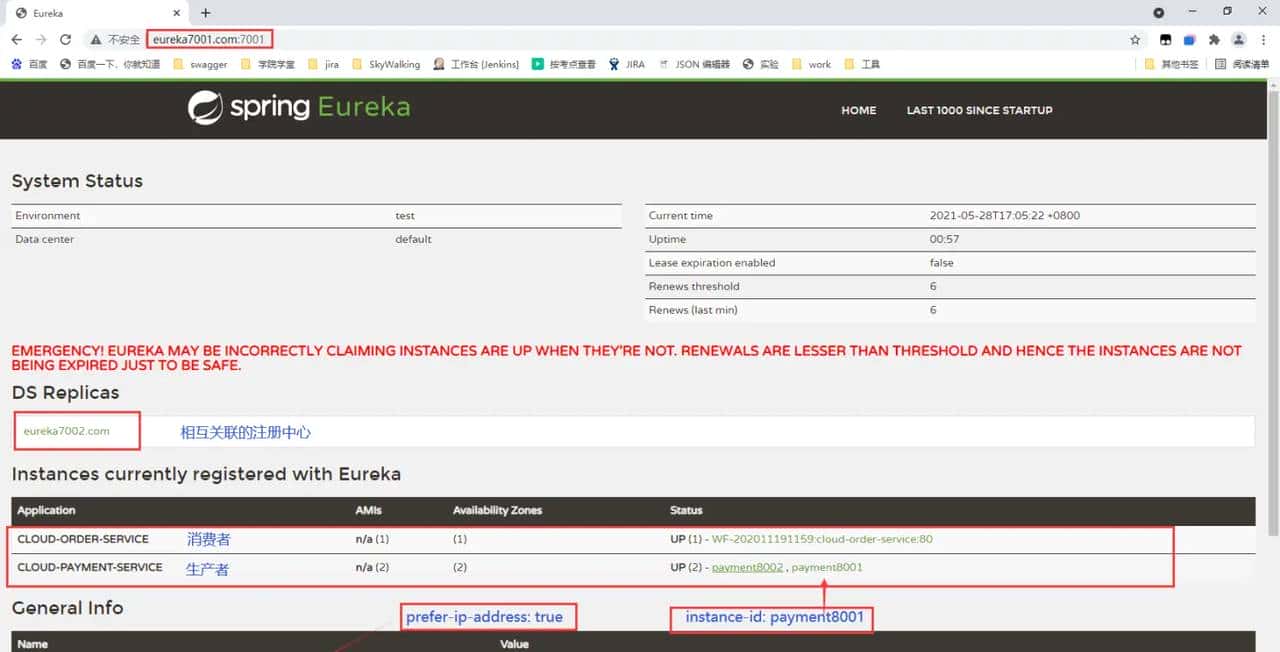
Task: Open the payment8002 instance link
Action: (747, 567)
